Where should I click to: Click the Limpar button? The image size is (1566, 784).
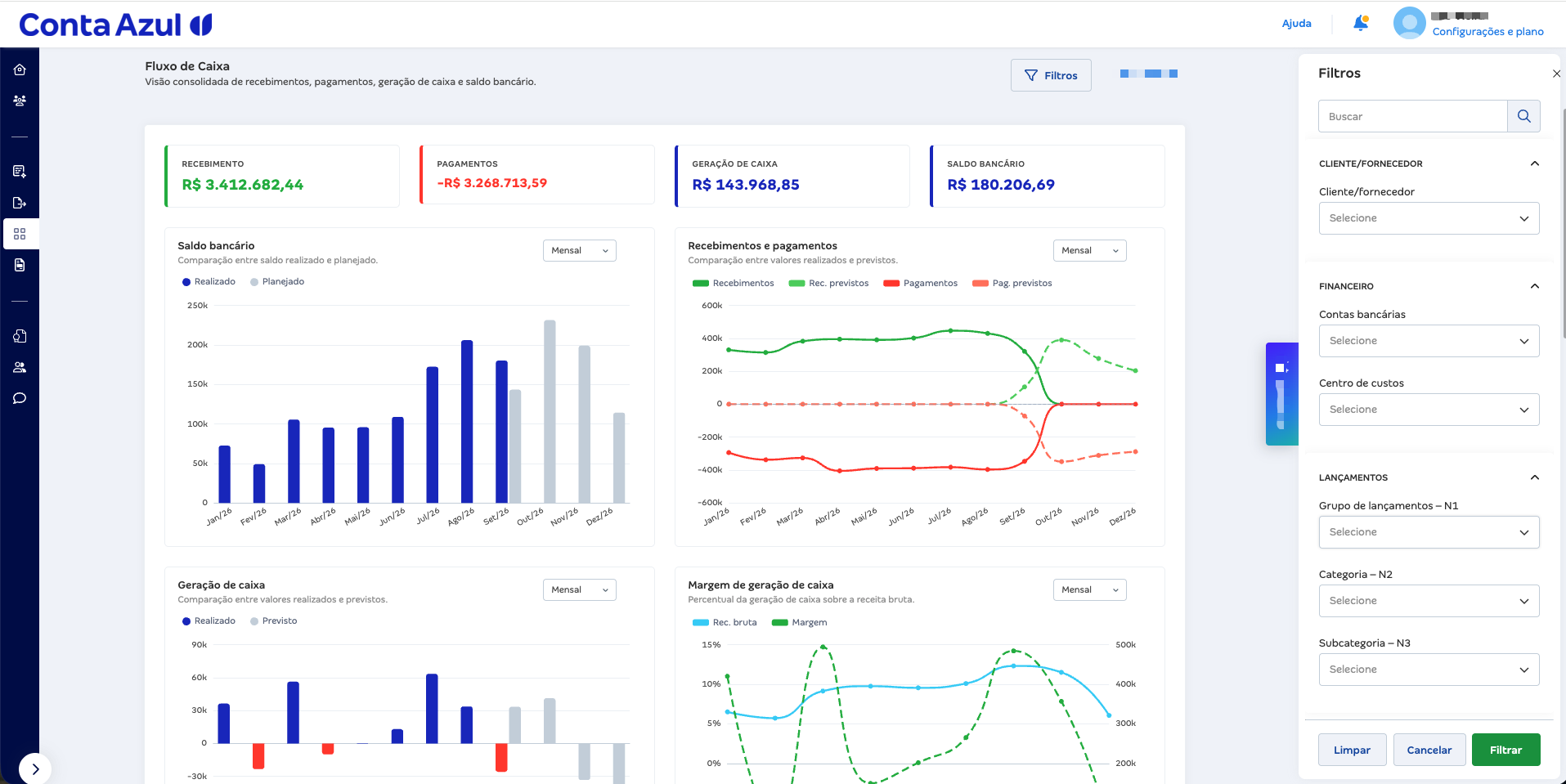(x=1352, y=750)
